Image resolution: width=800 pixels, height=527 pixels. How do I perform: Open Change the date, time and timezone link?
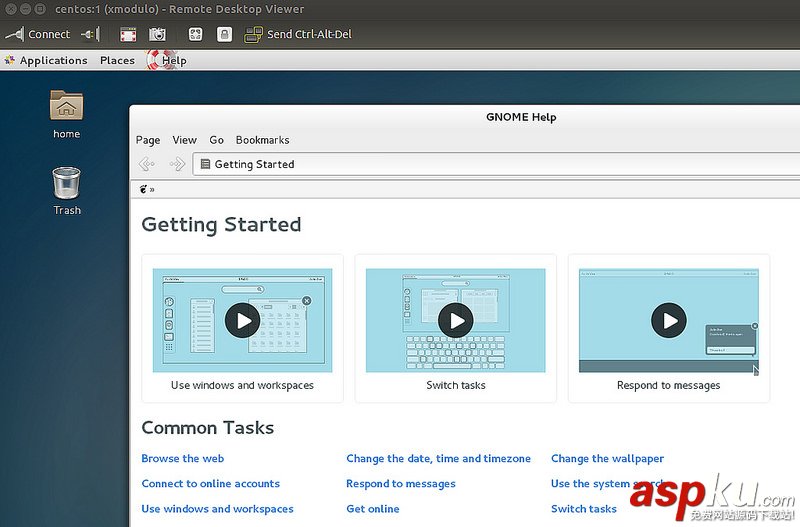tap(438, 458)
